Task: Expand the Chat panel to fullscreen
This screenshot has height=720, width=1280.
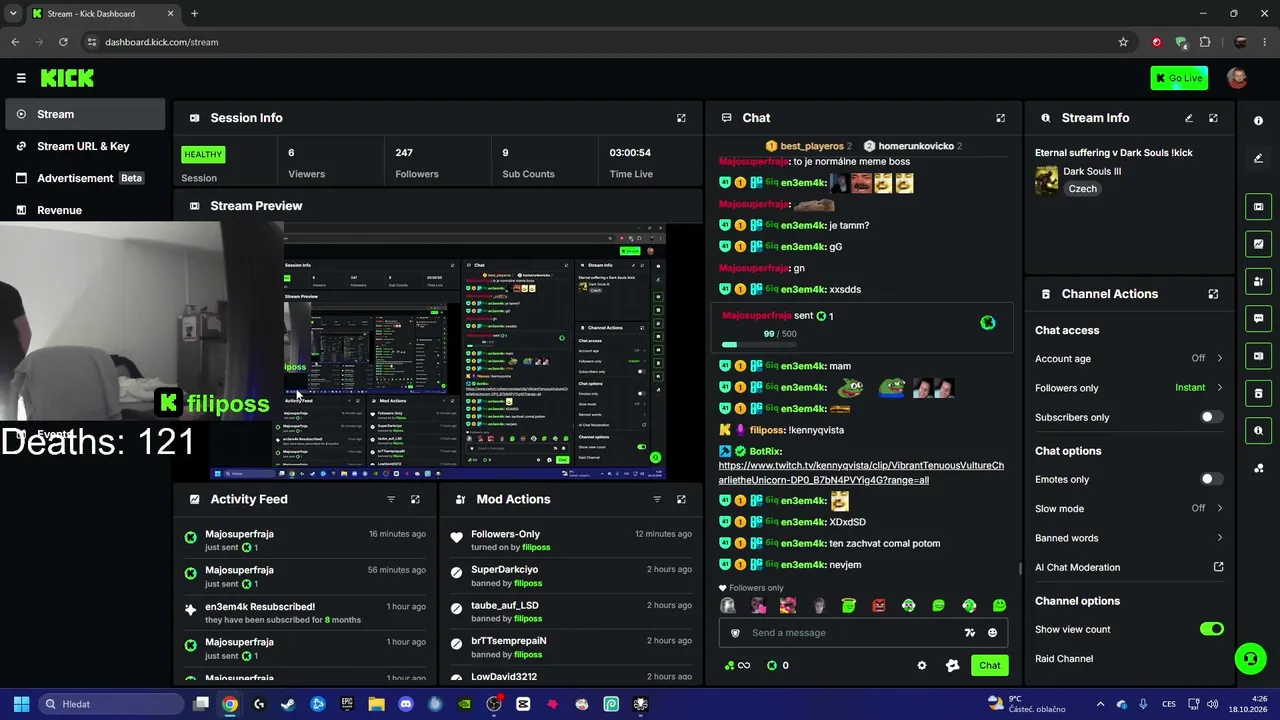Action: click(1000, 118)
